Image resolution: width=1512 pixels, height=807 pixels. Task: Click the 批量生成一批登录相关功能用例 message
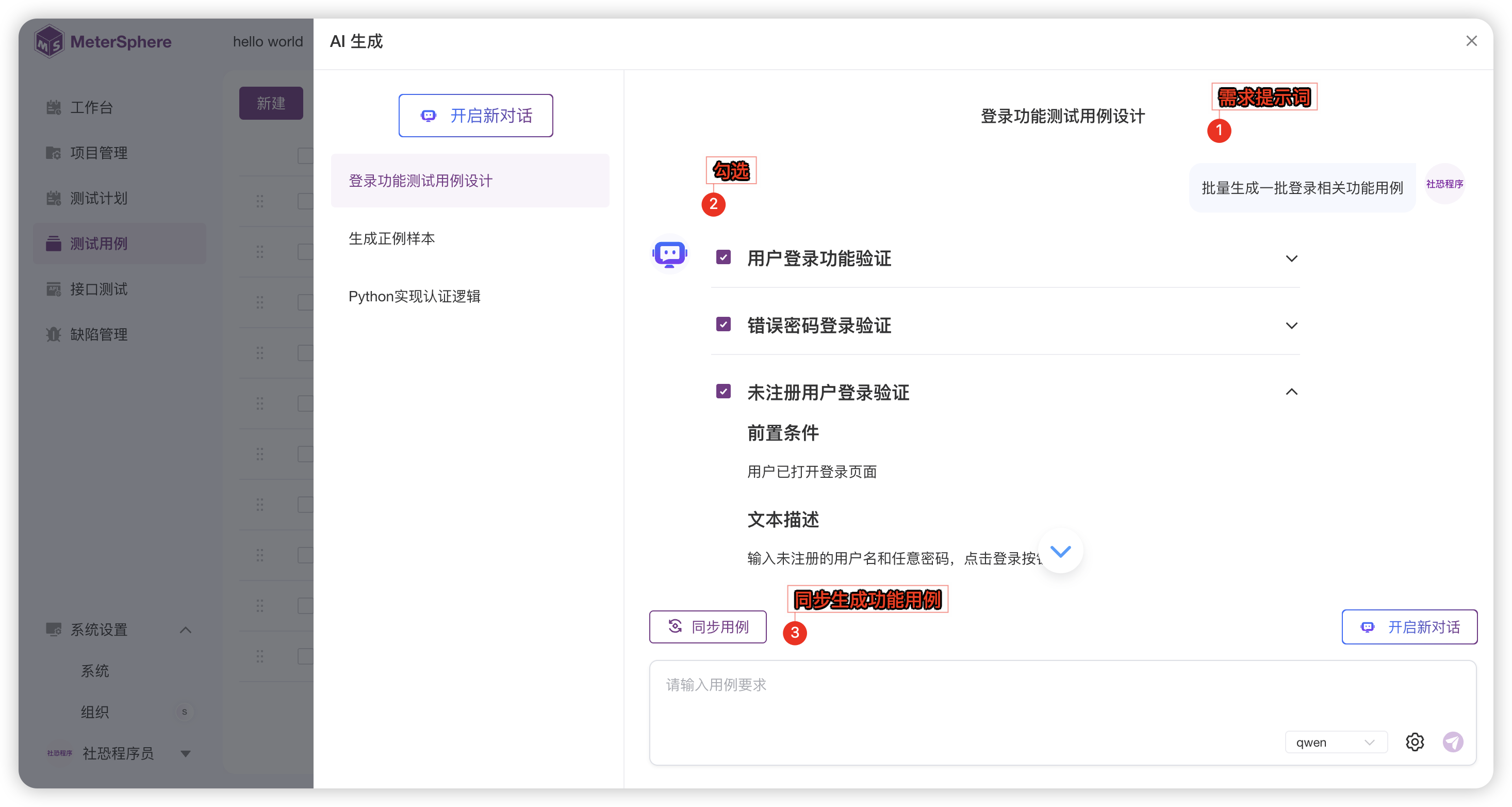click(1302, 188)
